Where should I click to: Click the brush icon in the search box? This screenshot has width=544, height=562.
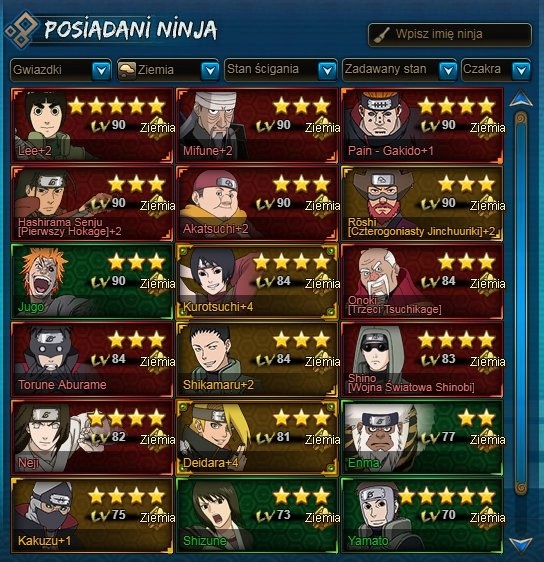click(381, 35)
